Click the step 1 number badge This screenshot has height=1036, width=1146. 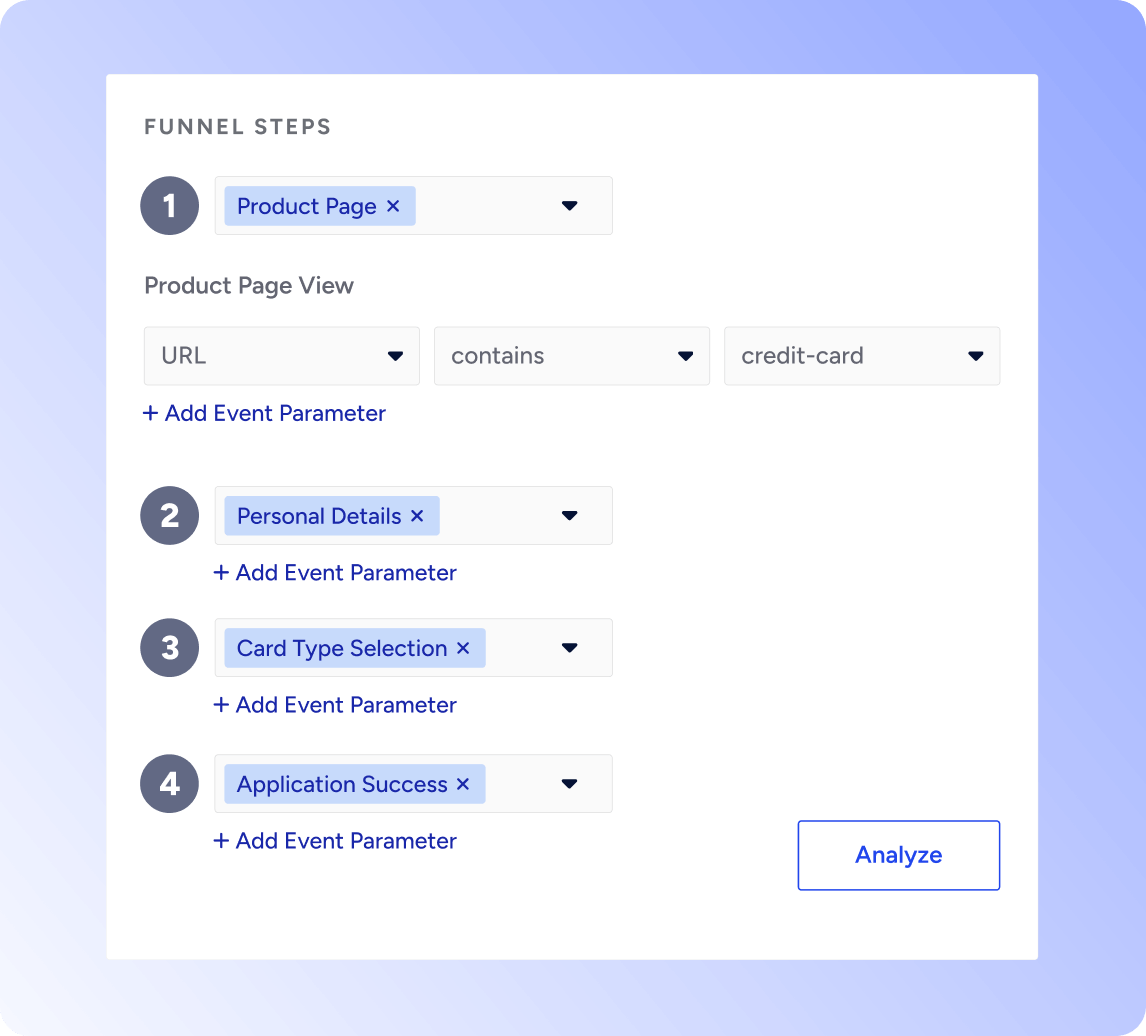pyautogui.click(x=170, y=206)
